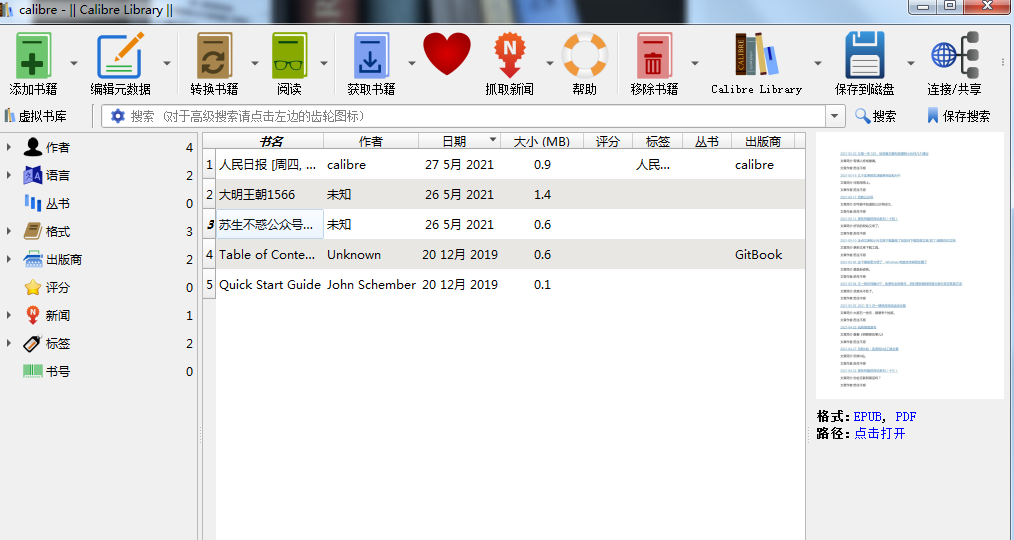Click the Search (搜索) magnifier button
Viewport: 1014px width, 540px height.
pyautogui.click(x=876, y=116)
